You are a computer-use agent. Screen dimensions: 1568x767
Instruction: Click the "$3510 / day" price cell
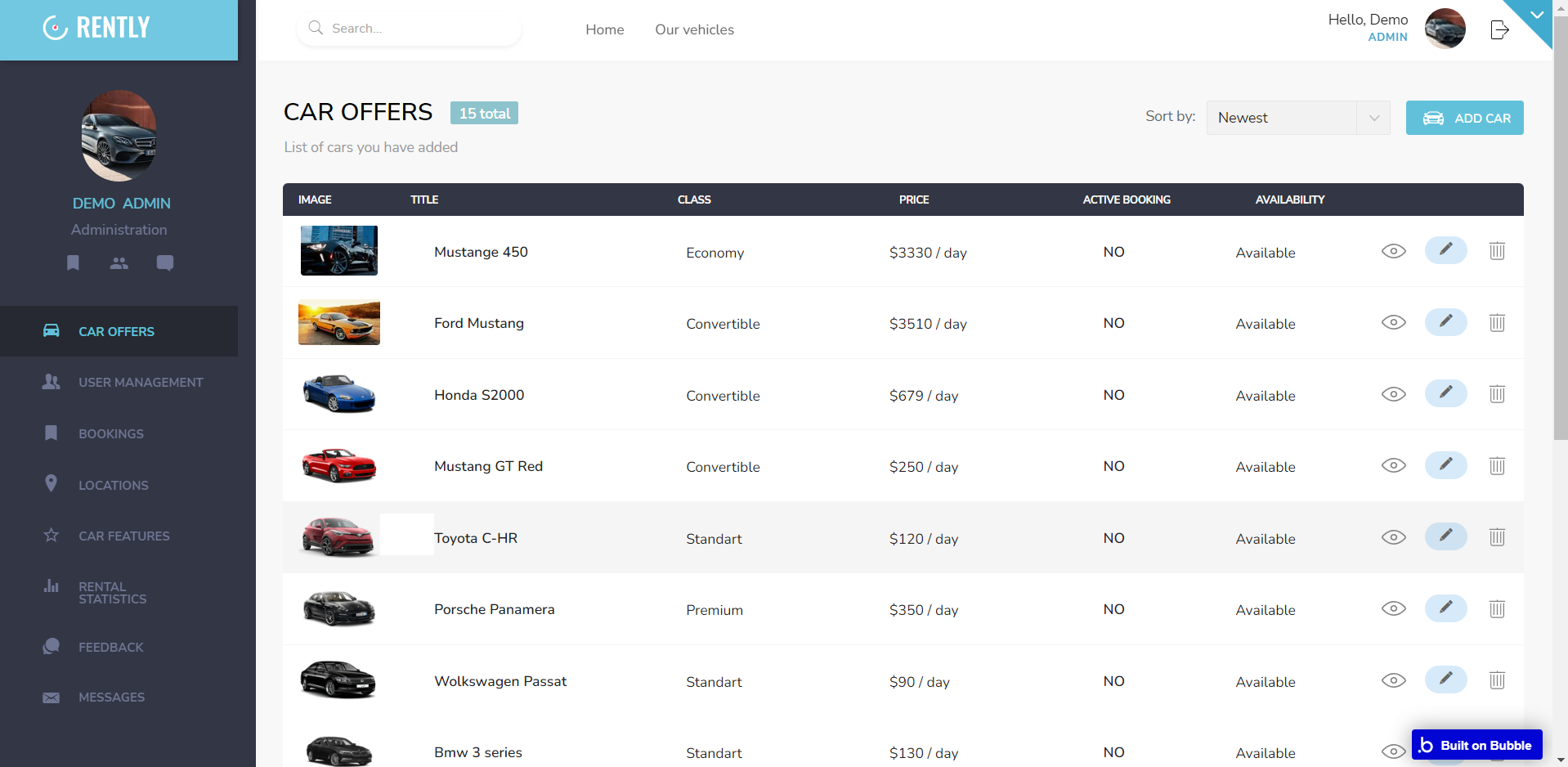(x=928, y=324)
